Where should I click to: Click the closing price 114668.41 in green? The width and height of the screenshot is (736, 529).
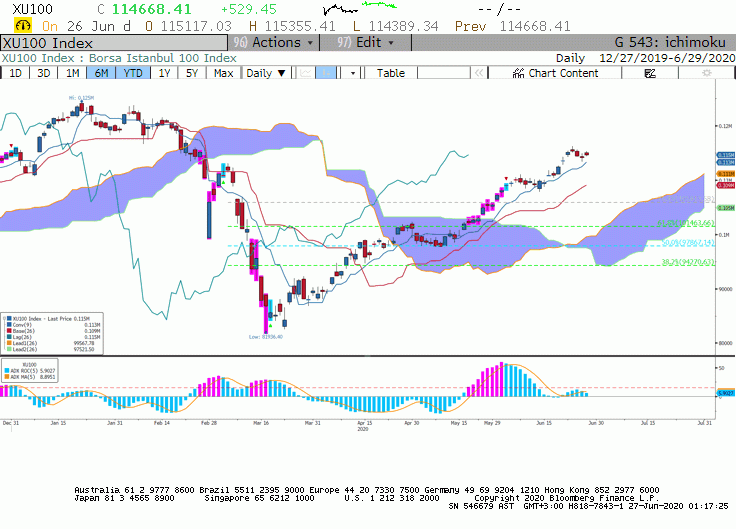152,9
